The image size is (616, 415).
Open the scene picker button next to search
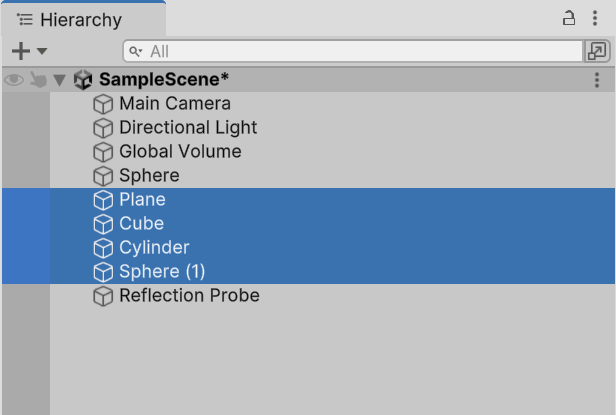click(x=597, y=51)
